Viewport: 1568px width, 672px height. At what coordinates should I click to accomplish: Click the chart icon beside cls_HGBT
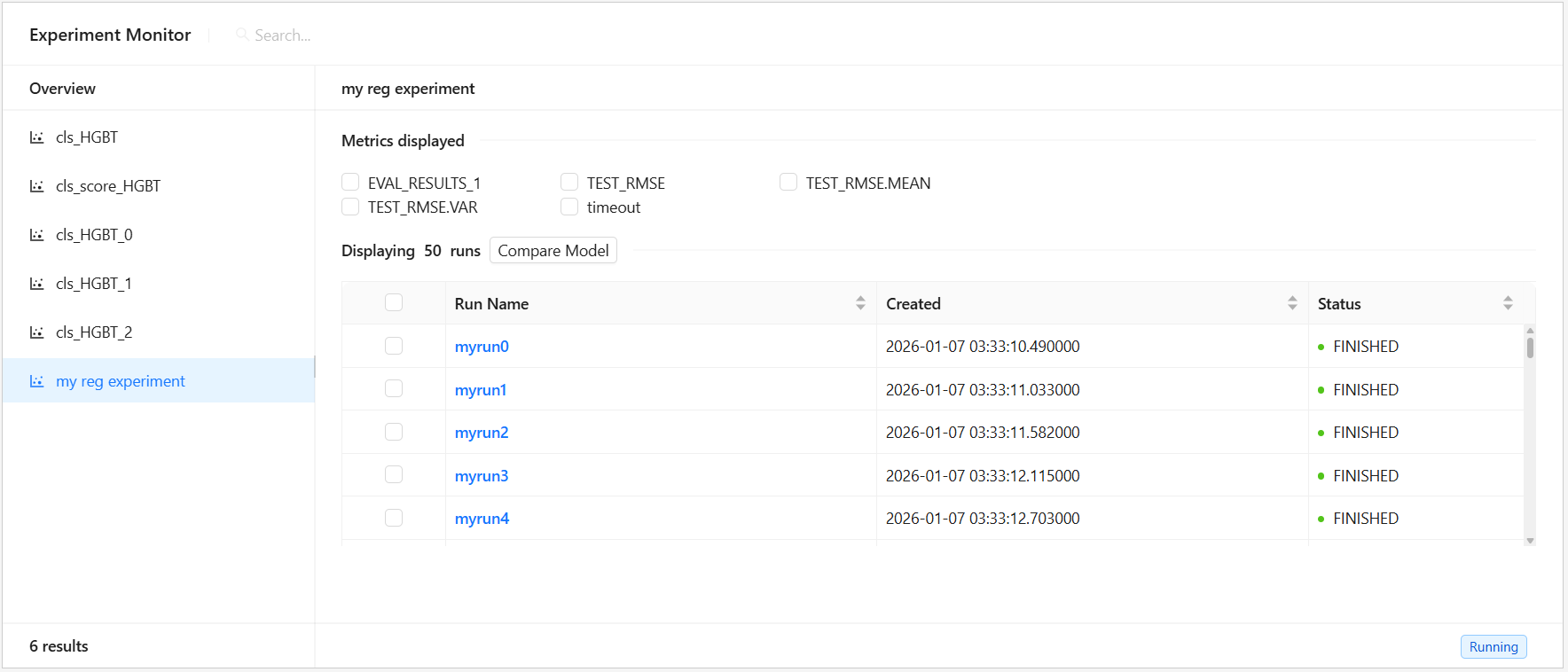pyautogui.click(x=36, y=137)
